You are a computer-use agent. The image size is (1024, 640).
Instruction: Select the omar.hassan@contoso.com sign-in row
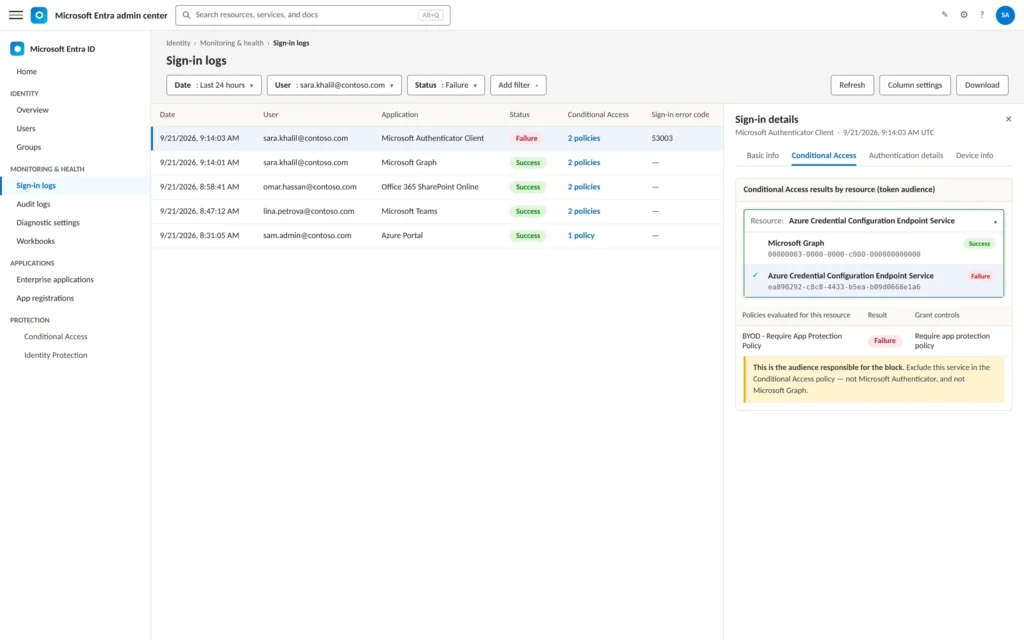pyautogui.click(x=437, y=187)
